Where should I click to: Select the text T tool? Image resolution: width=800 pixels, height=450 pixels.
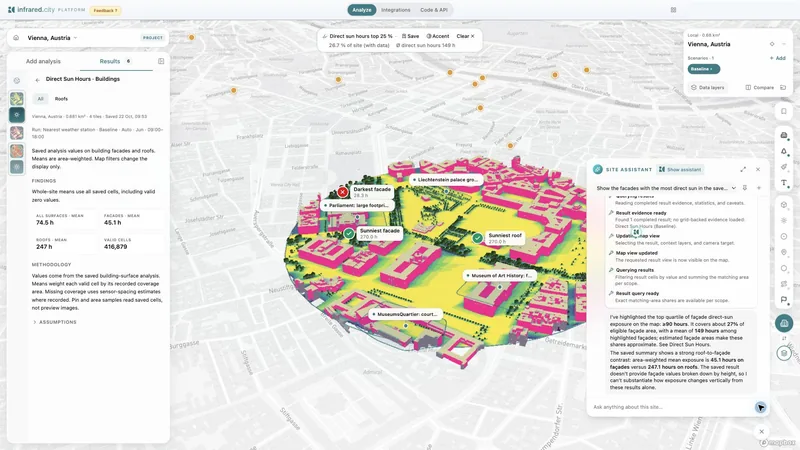[784, 183]
